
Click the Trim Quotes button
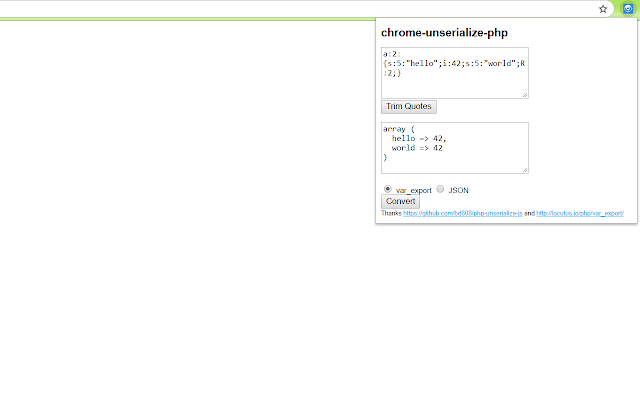(x=409, y=107)
